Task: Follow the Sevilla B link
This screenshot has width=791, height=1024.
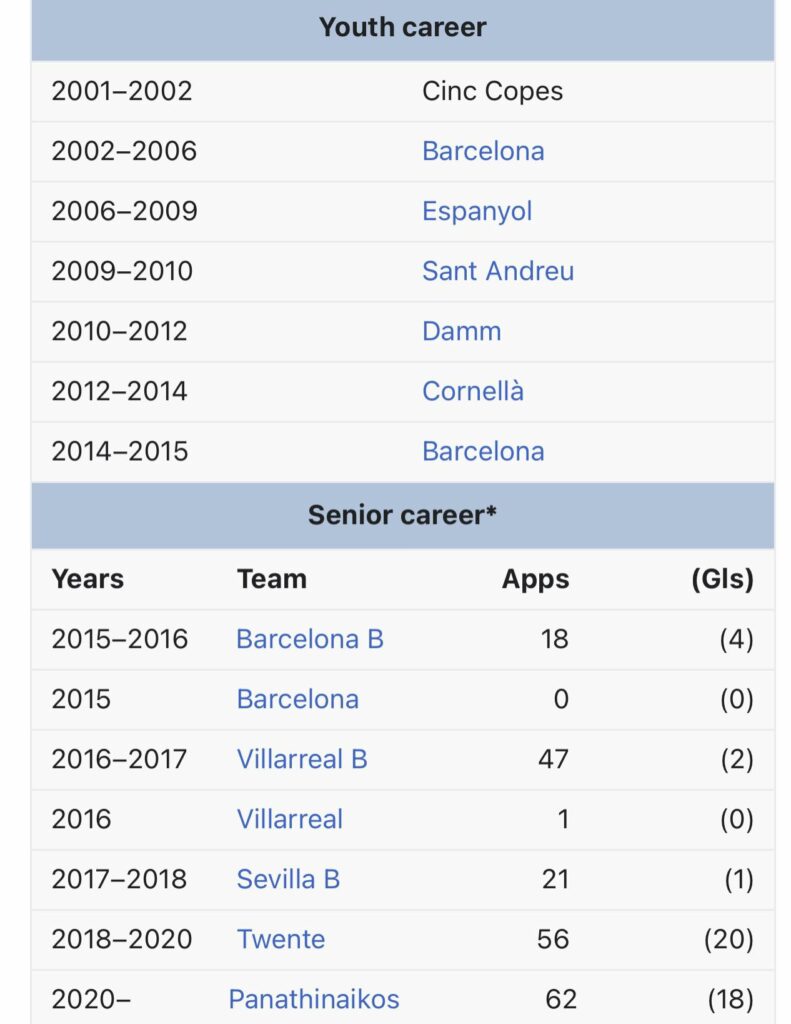Action: click(x=288, y=879)
